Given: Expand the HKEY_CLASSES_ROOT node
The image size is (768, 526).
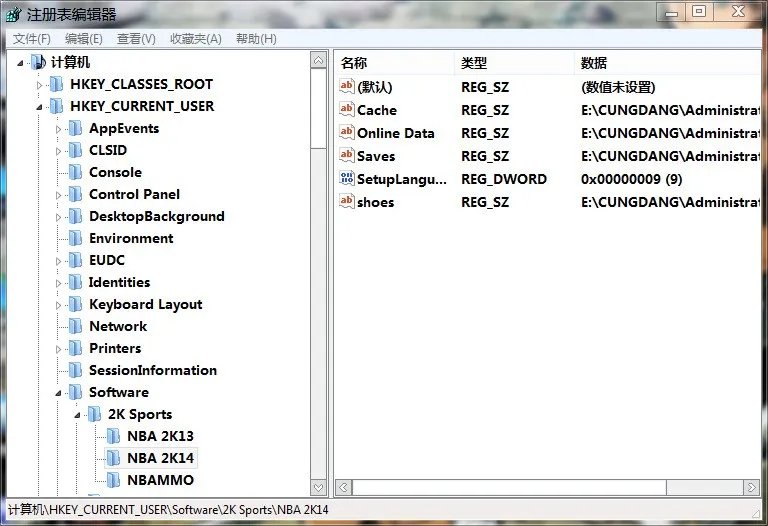Looking at the screenshot, I should pyautogui.click(x=39, y=85).
